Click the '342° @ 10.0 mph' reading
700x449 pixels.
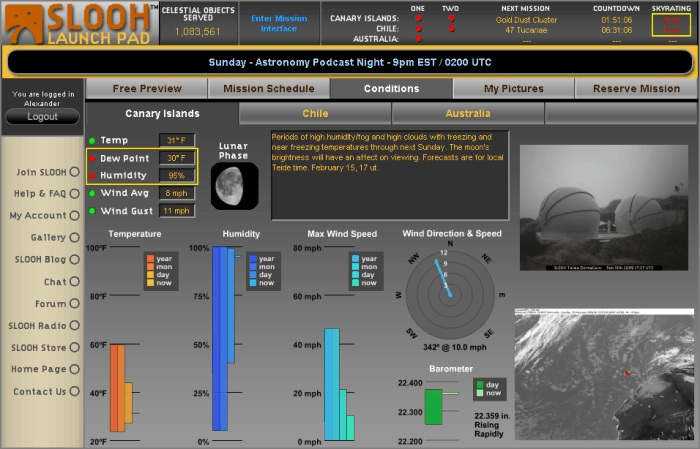(454, 347)
